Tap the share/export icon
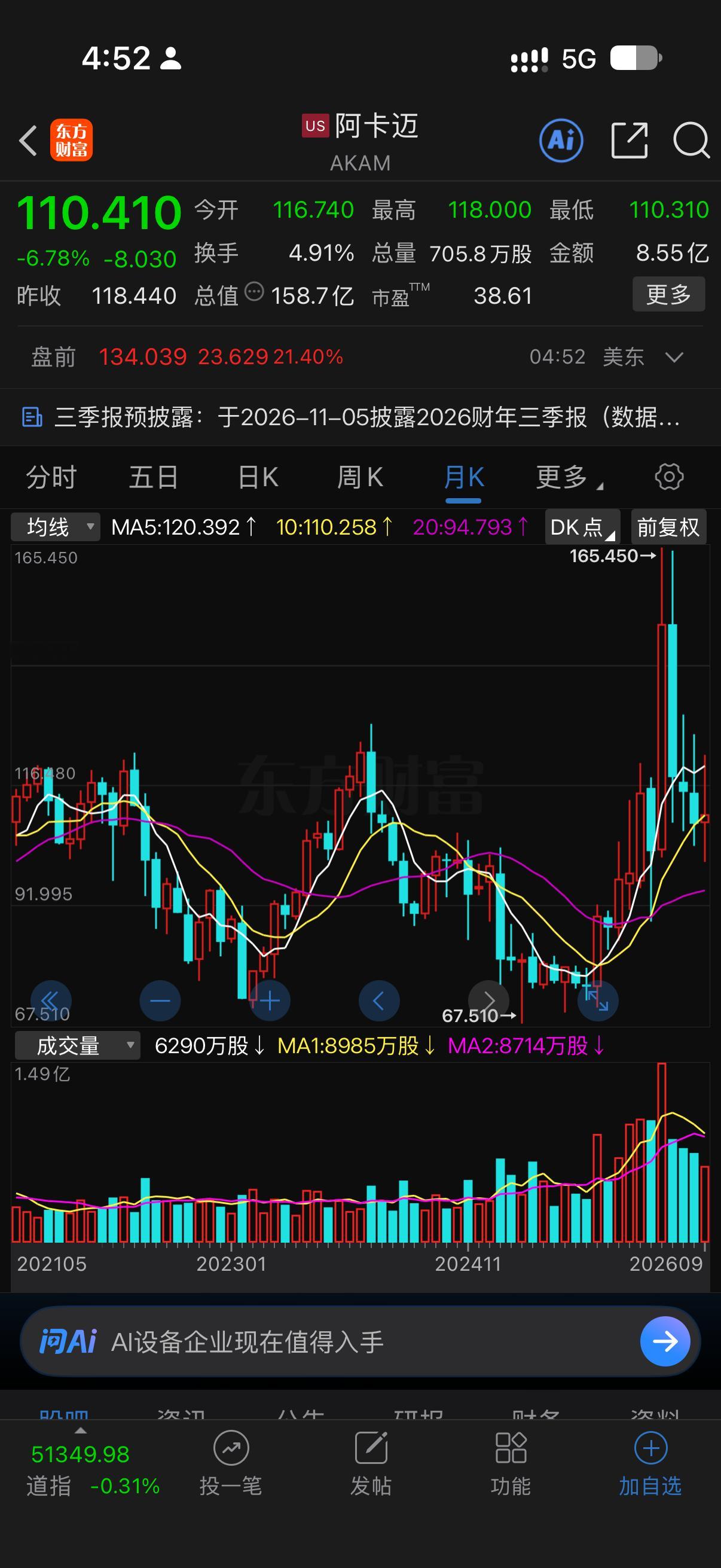This screenshot has width=721, height=1568. 629,141
